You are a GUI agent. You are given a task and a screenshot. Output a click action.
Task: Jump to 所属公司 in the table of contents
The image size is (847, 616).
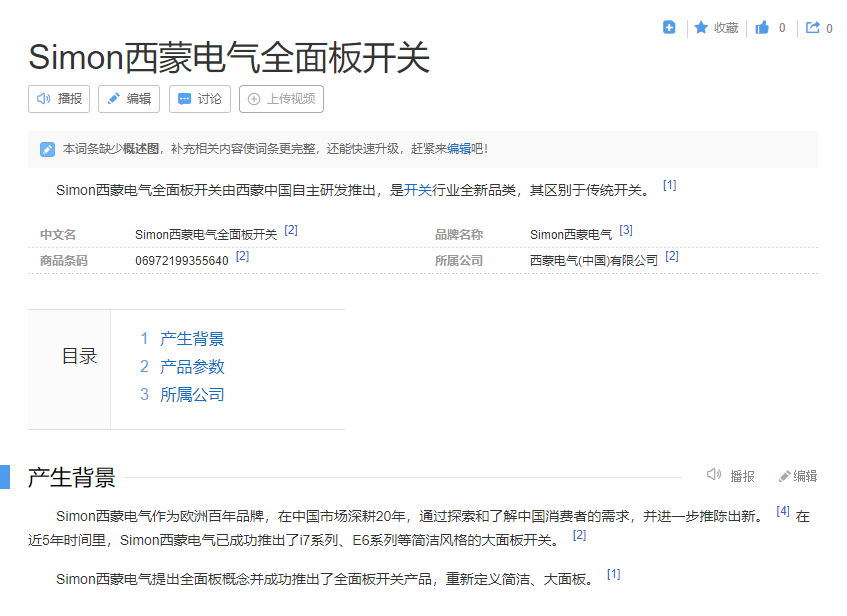[x=192, y=395]
